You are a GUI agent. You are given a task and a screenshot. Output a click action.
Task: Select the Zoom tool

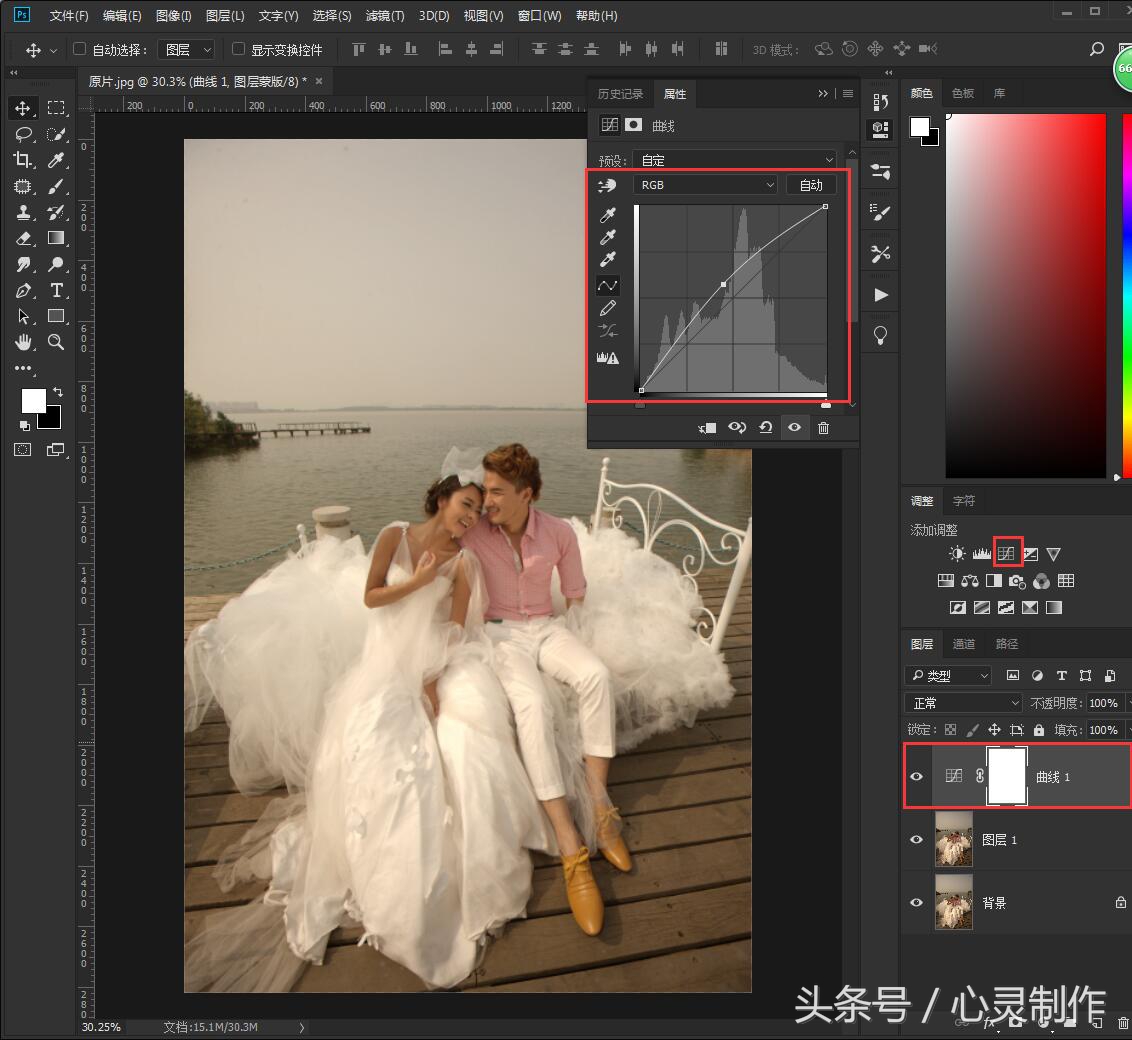[57, 342]
